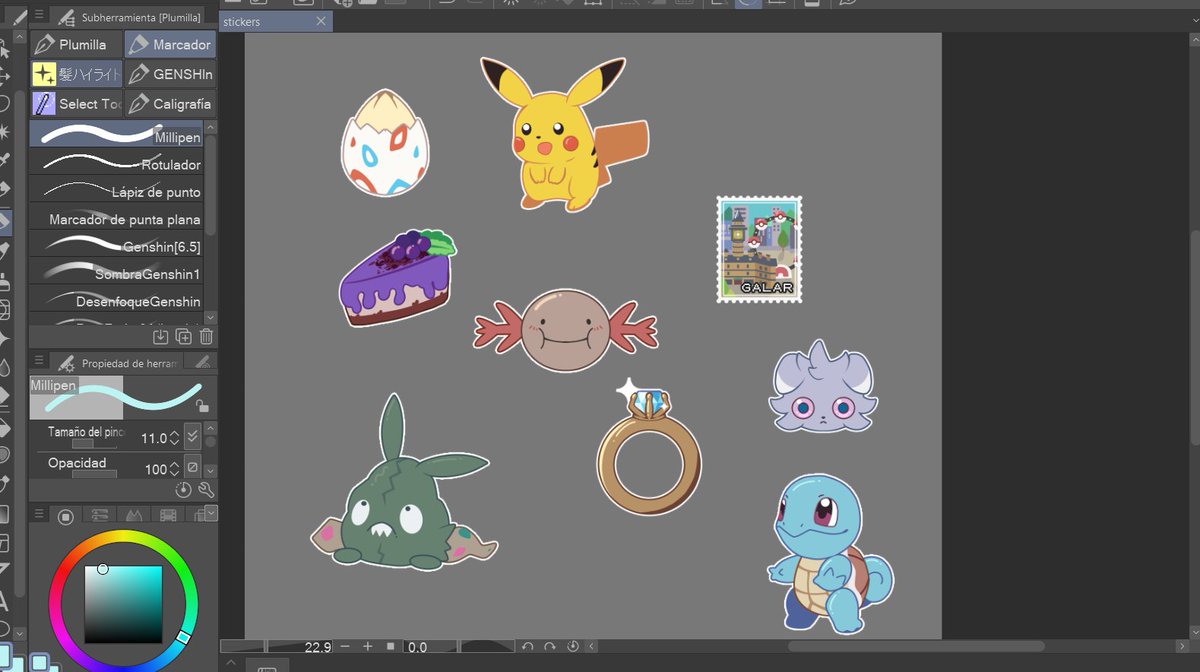This screenshot has width=1200, height=672.
Task: Click hue ring handle on color wheel
Action: pos(183,637)
